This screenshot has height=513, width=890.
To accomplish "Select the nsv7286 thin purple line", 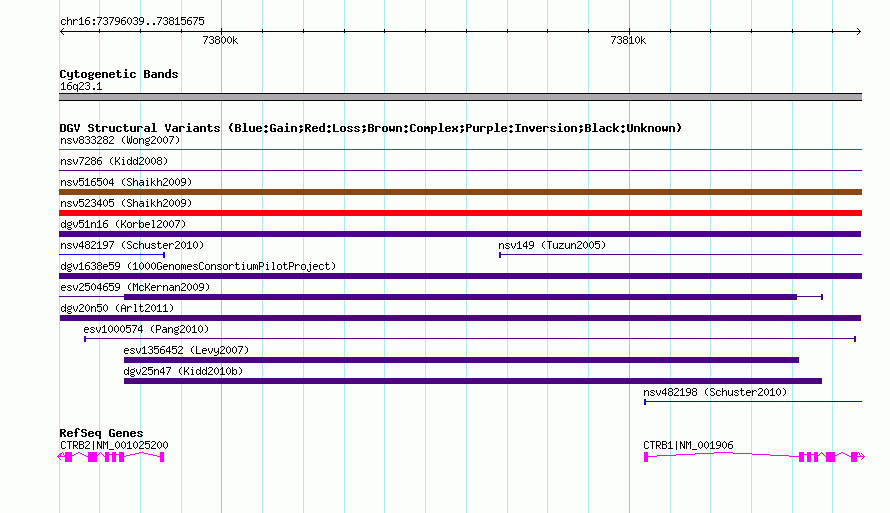I will tap(460, 170).
